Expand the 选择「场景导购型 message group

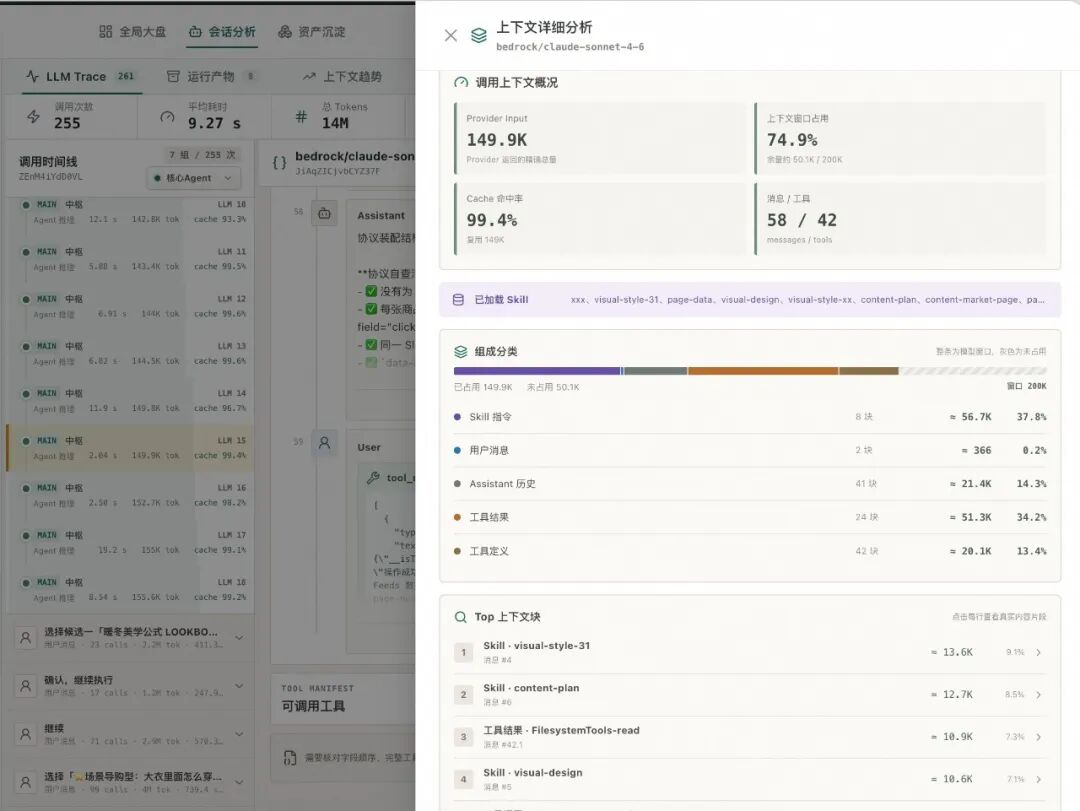tap(239, 782)
